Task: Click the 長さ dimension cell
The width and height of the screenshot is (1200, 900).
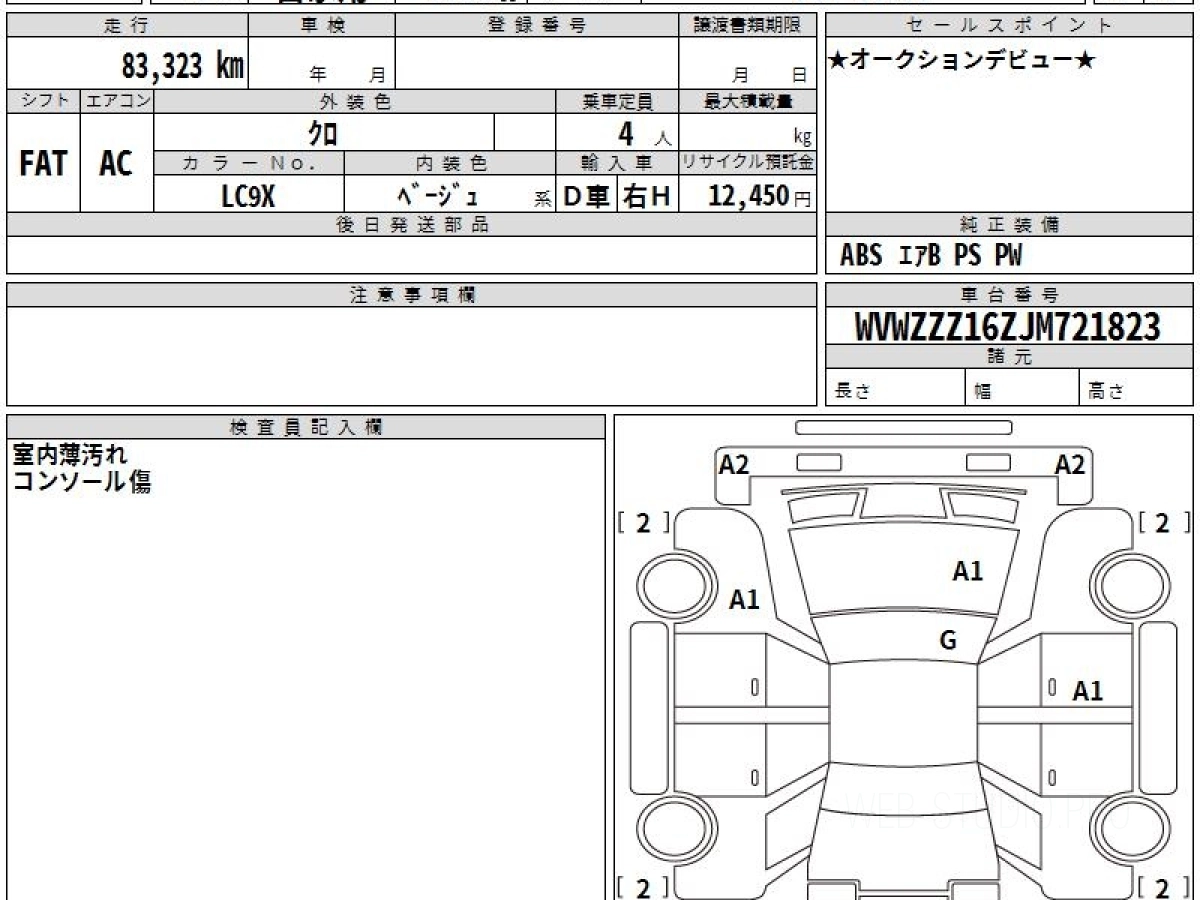Action: pos(896,388)
